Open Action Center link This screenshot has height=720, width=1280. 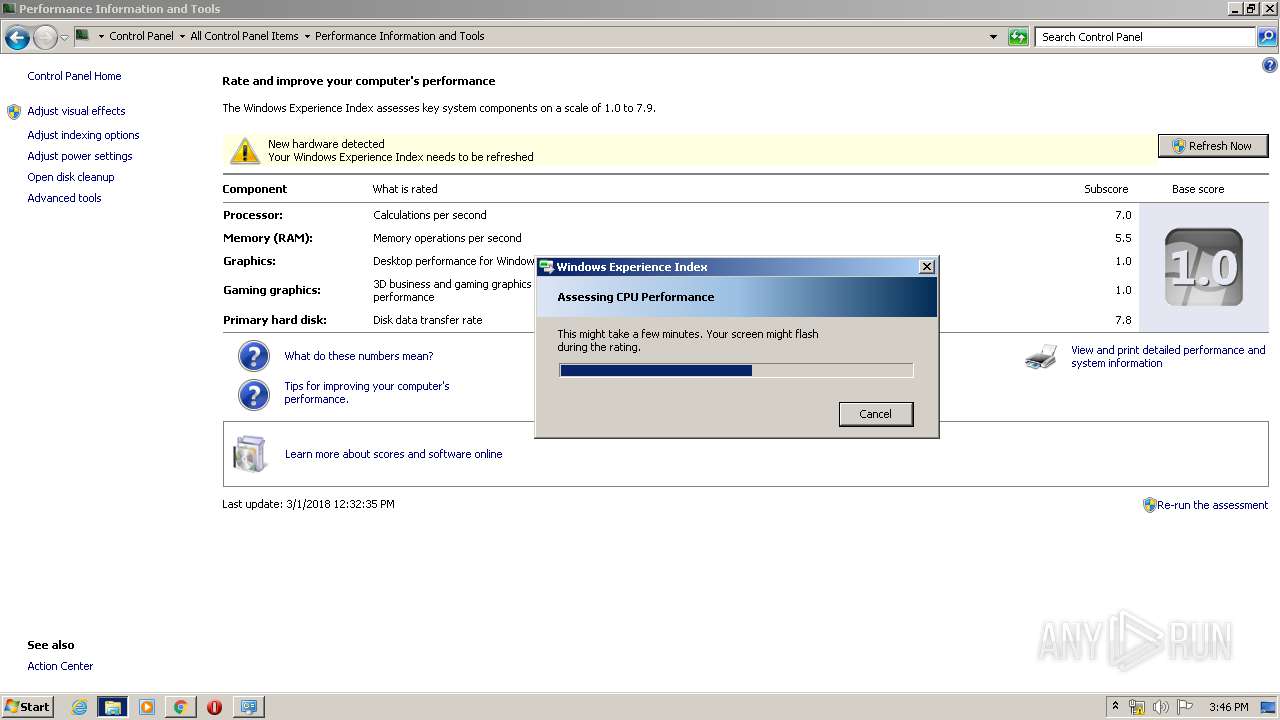pos(60,666)
